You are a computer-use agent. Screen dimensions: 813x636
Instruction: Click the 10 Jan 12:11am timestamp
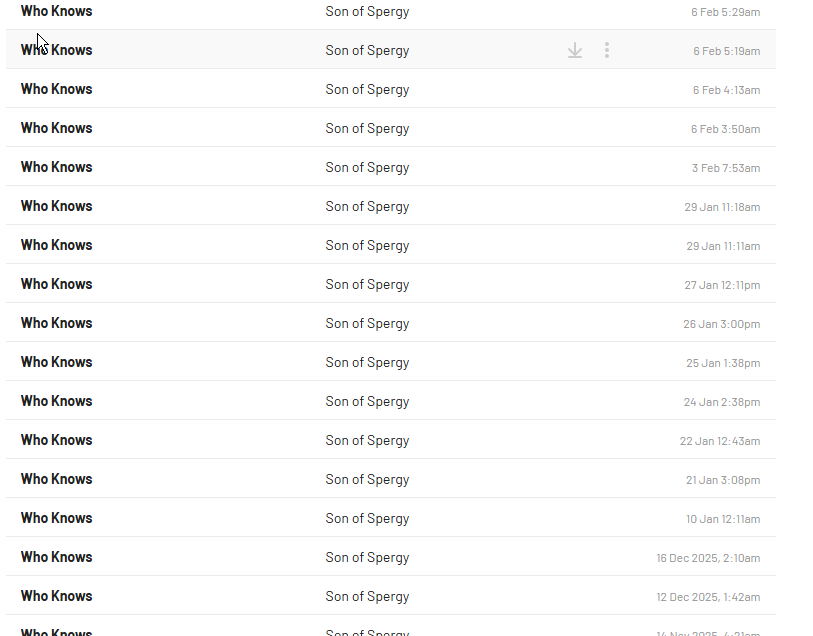(723, 519)
